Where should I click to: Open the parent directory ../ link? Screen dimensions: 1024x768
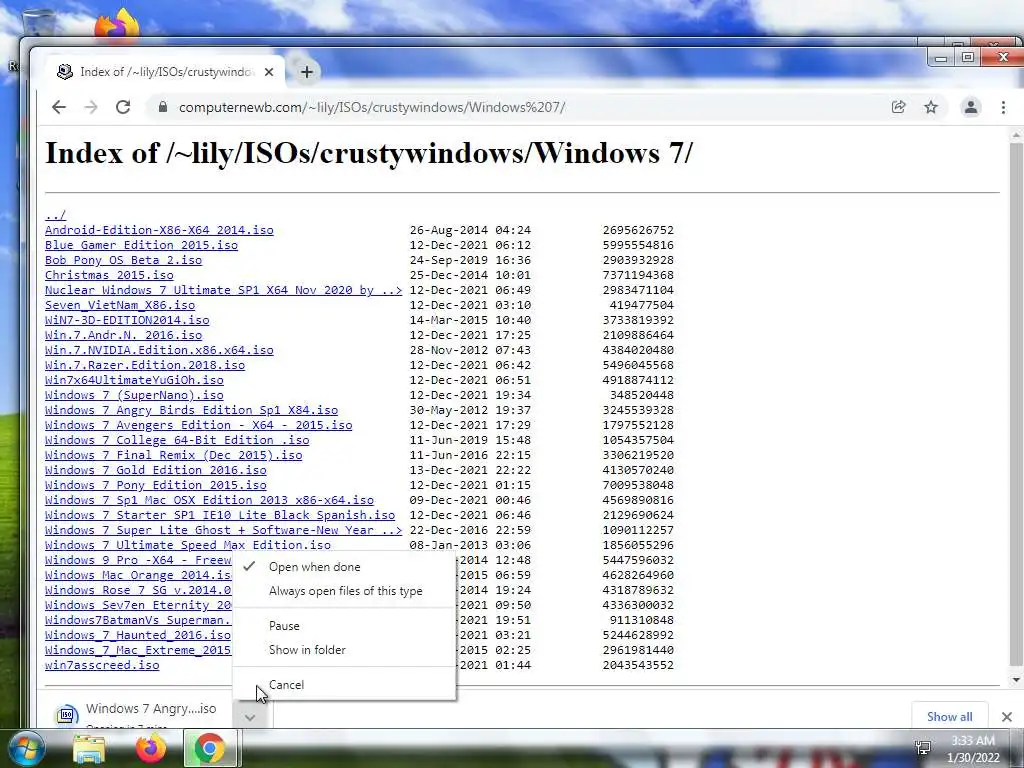point(56,215)
